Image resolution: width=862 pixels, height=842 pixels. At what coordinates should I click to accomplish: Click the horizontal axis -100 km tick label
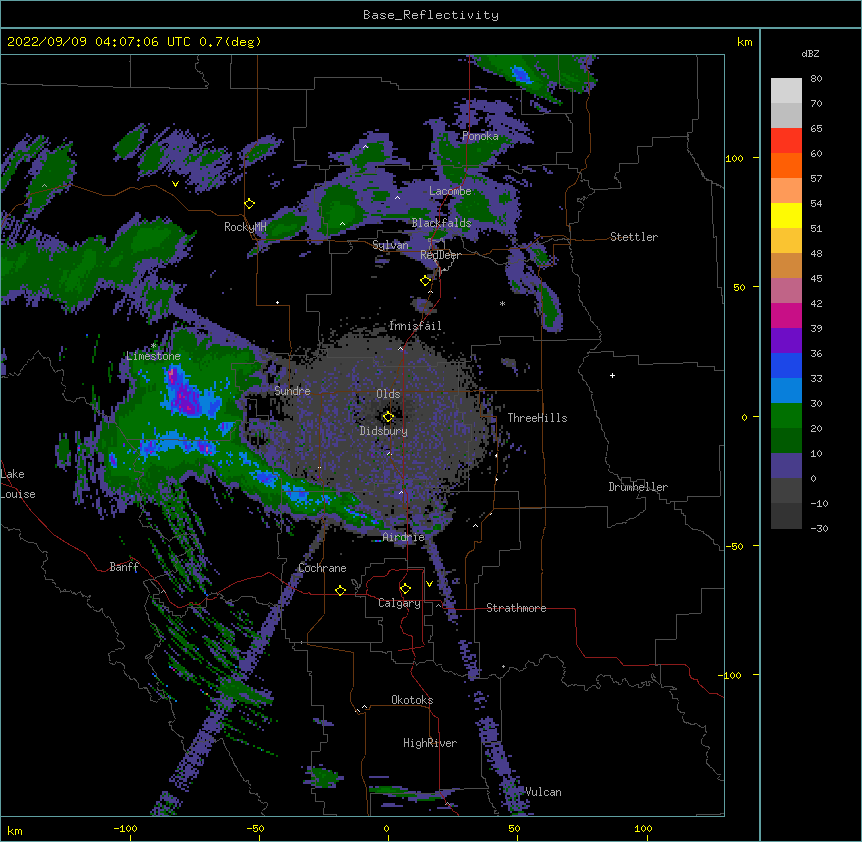pyautogui.click(x=125, y=829)
